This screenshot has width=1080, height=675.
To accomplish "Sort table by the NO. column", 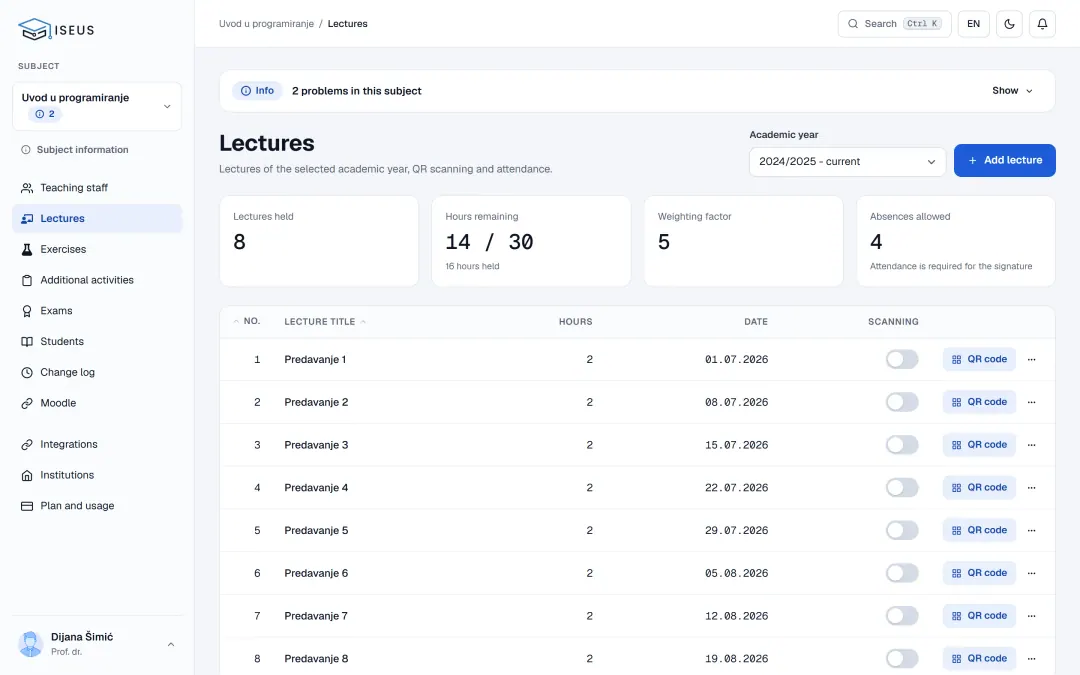I will click(x=247, y=322).
